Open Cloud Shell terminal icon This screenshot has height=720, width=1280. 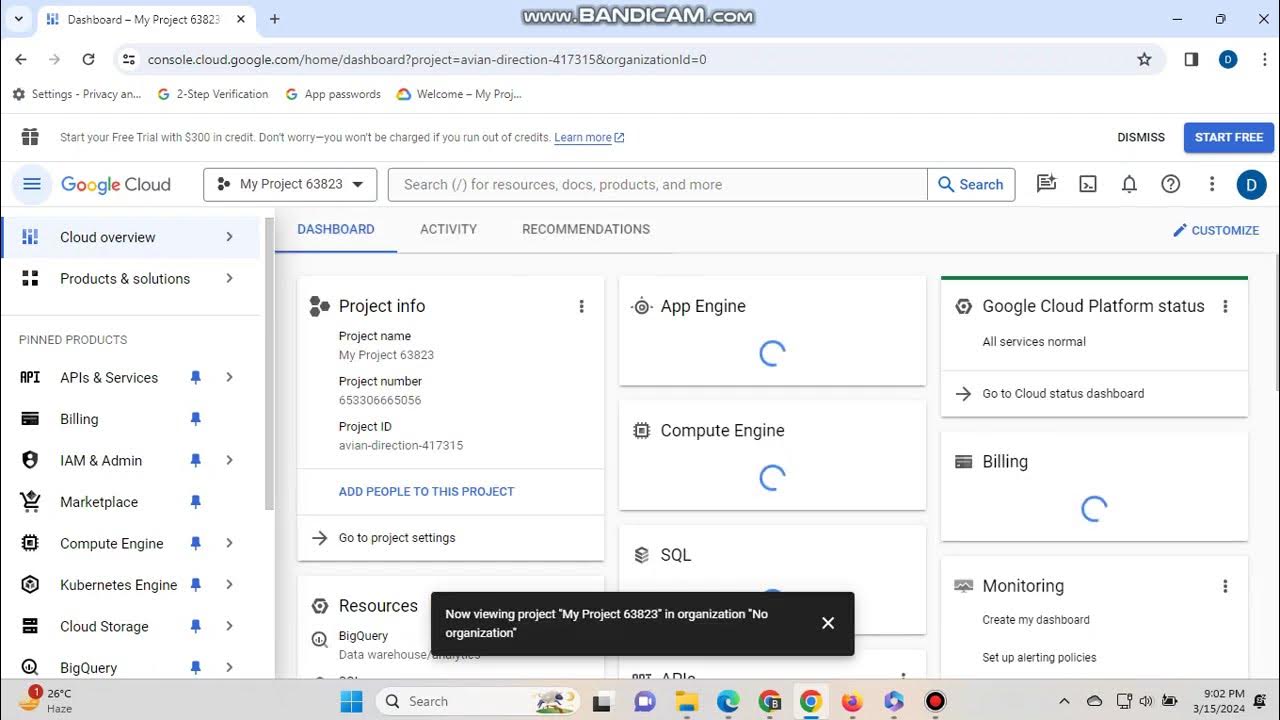pos(1088,184)
